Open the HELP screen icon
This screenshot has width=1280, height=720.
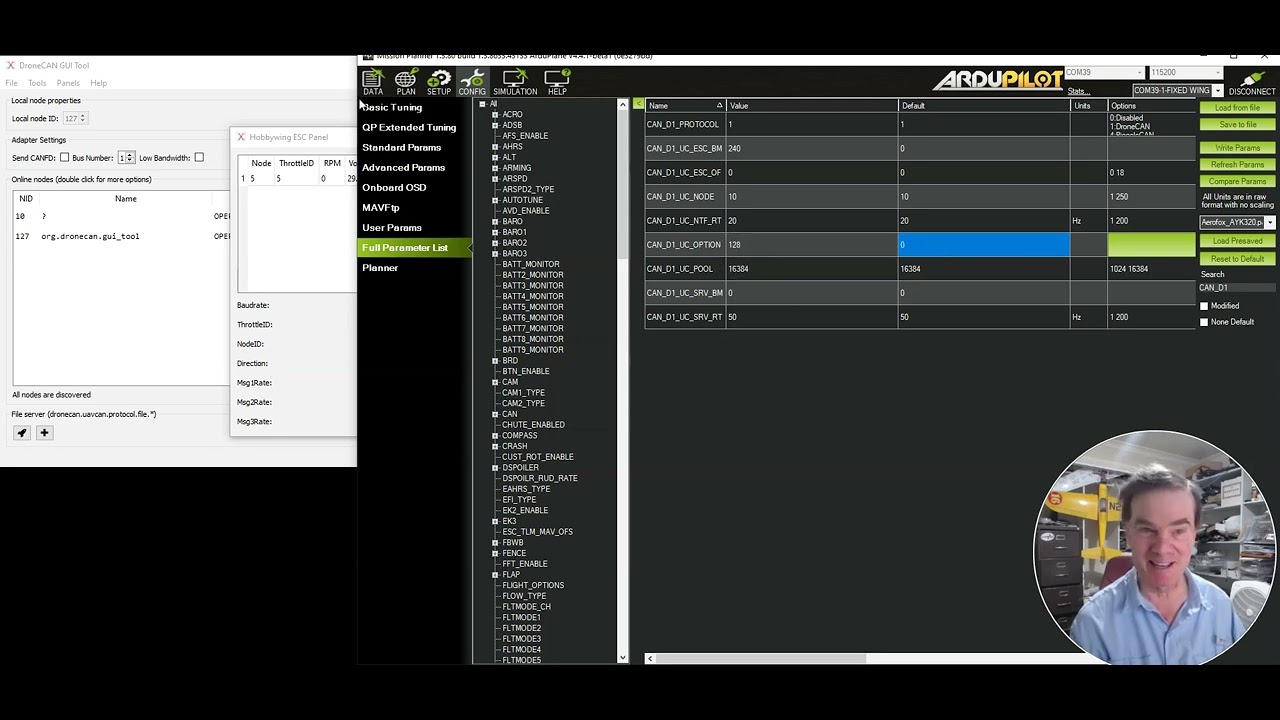(557, 82)
